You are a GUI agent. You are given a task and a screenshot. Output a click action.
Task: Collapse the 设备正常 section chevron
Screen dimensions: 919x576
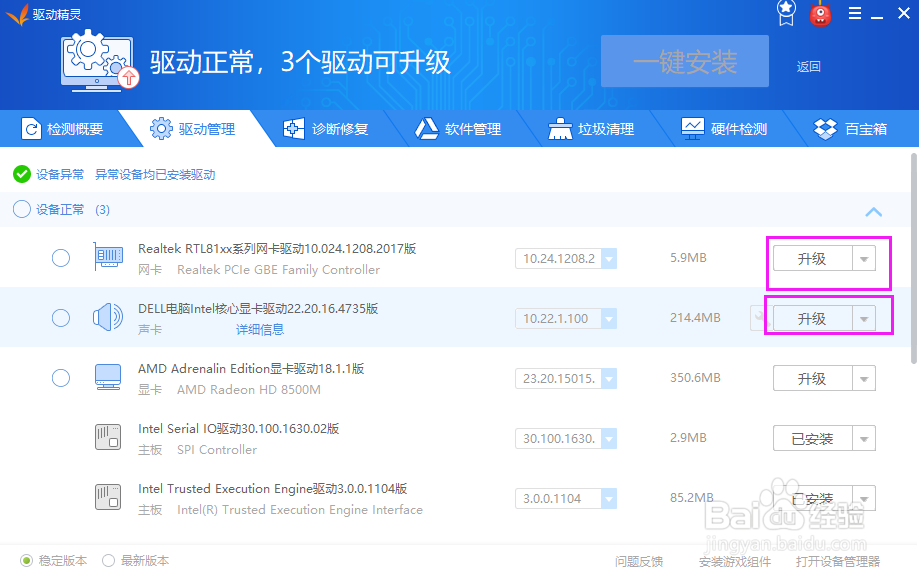click(873, 212)
